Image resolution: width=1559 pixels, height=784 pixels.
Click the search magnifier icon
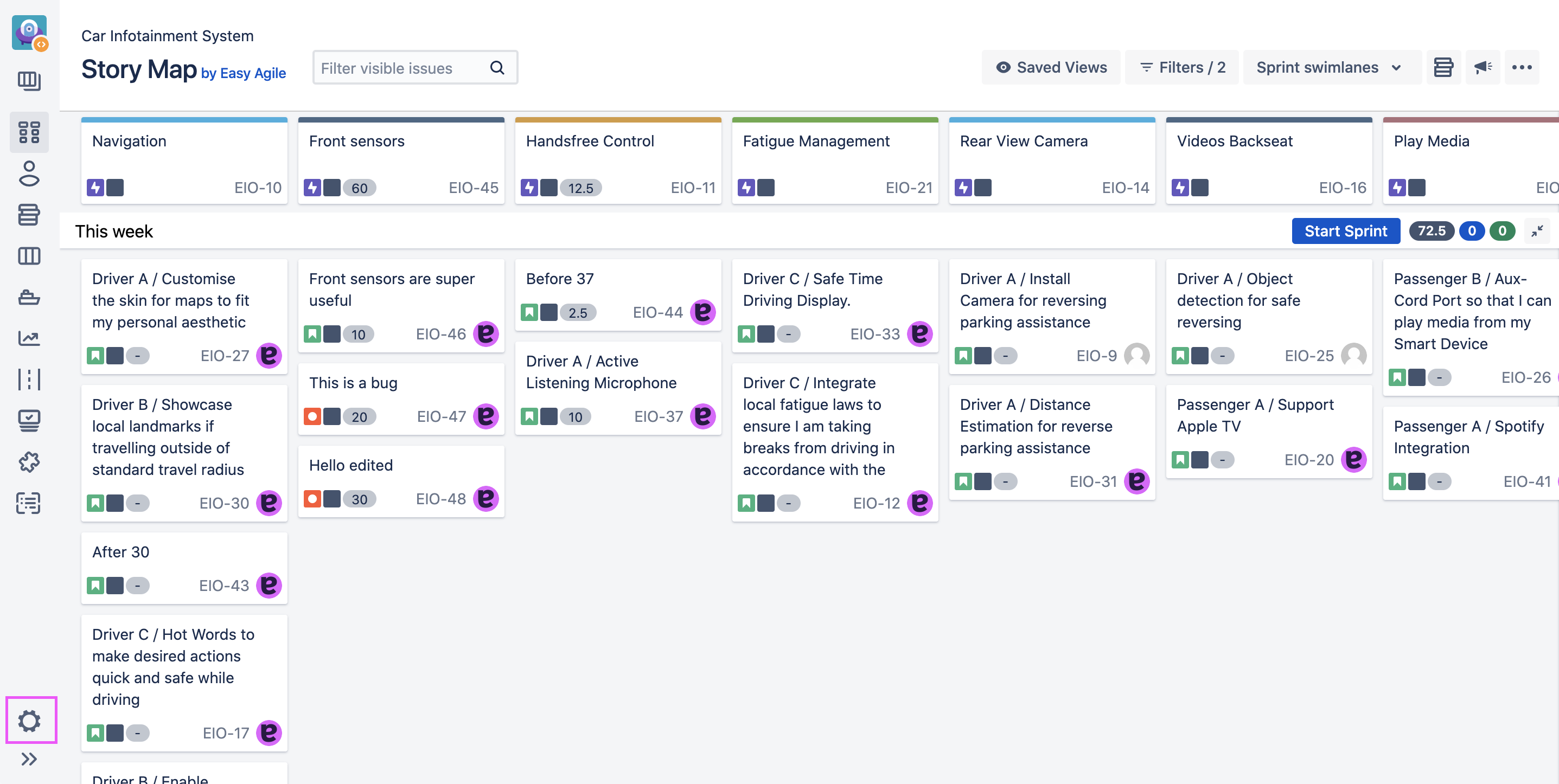pyautogui.click(x=497, y=68)
